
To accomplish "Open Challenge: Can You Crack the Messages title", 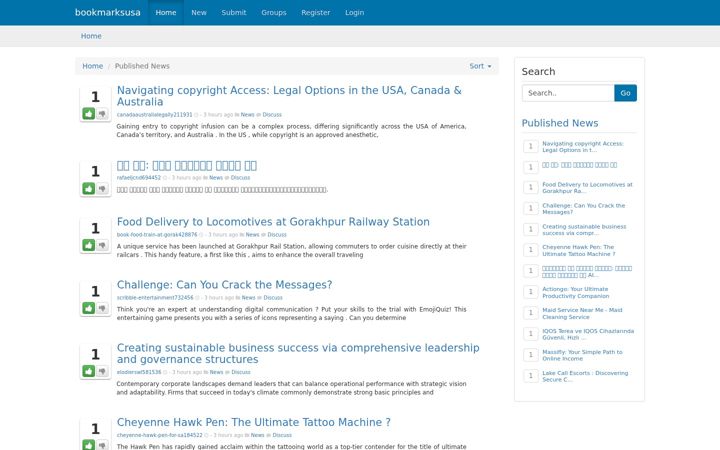I will tap(225, 285).
